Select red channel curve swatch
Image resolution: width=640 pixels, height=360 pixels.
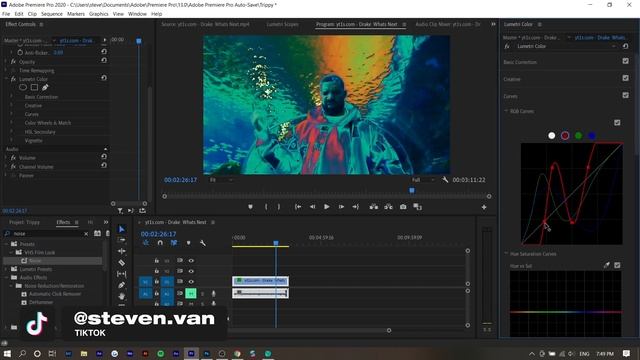point(565,136)
